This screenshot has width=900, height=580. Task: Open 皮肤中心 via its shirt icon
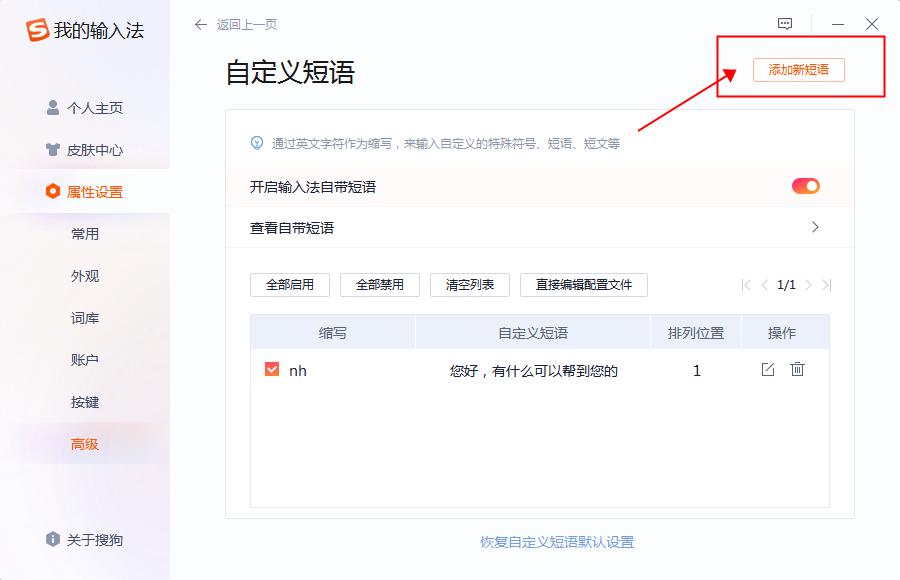[x=53, y=149]
